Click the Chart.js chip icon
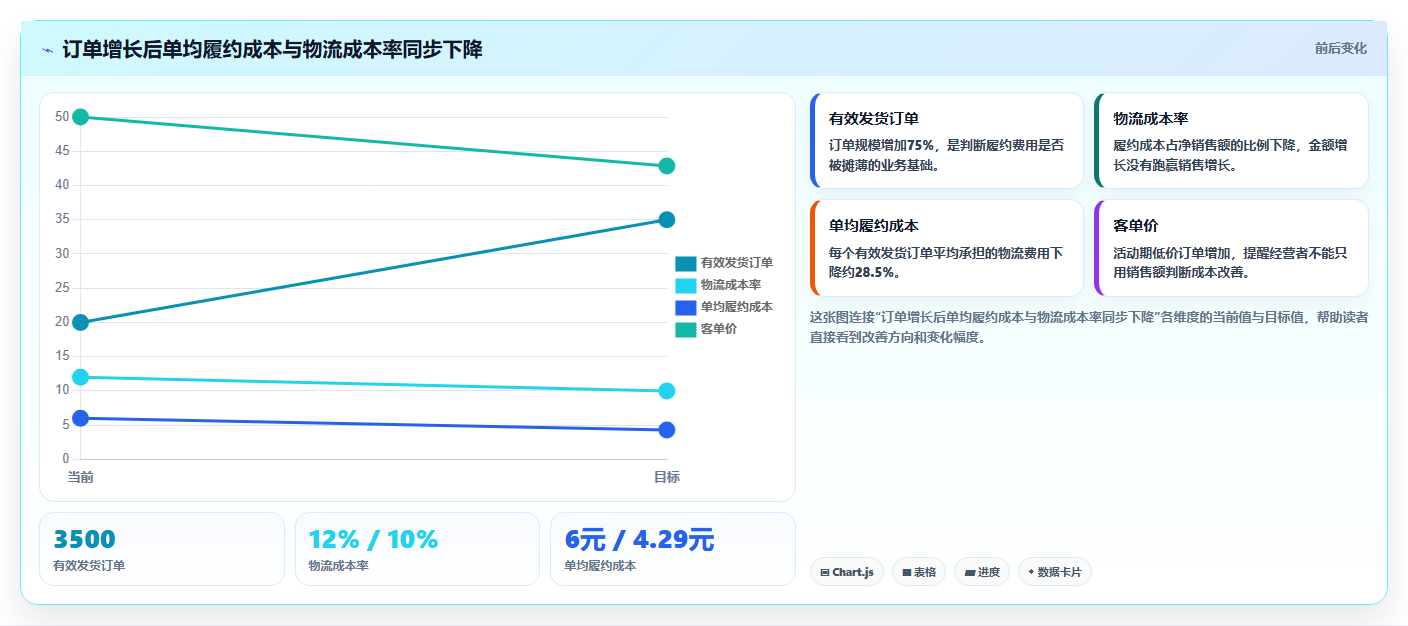 (824, 573)
